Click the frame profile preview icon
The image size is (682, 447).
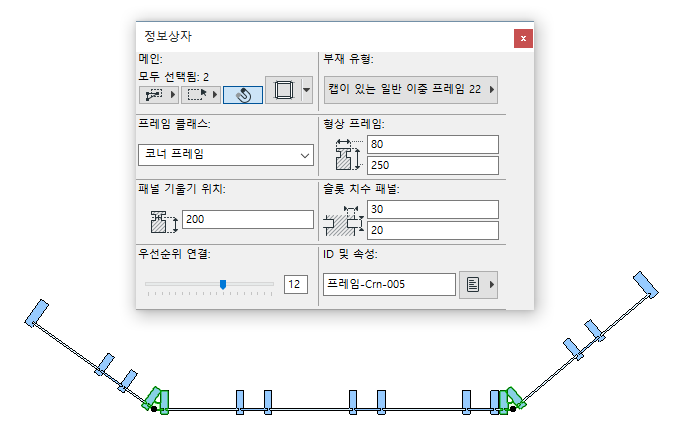click(282, 90)
